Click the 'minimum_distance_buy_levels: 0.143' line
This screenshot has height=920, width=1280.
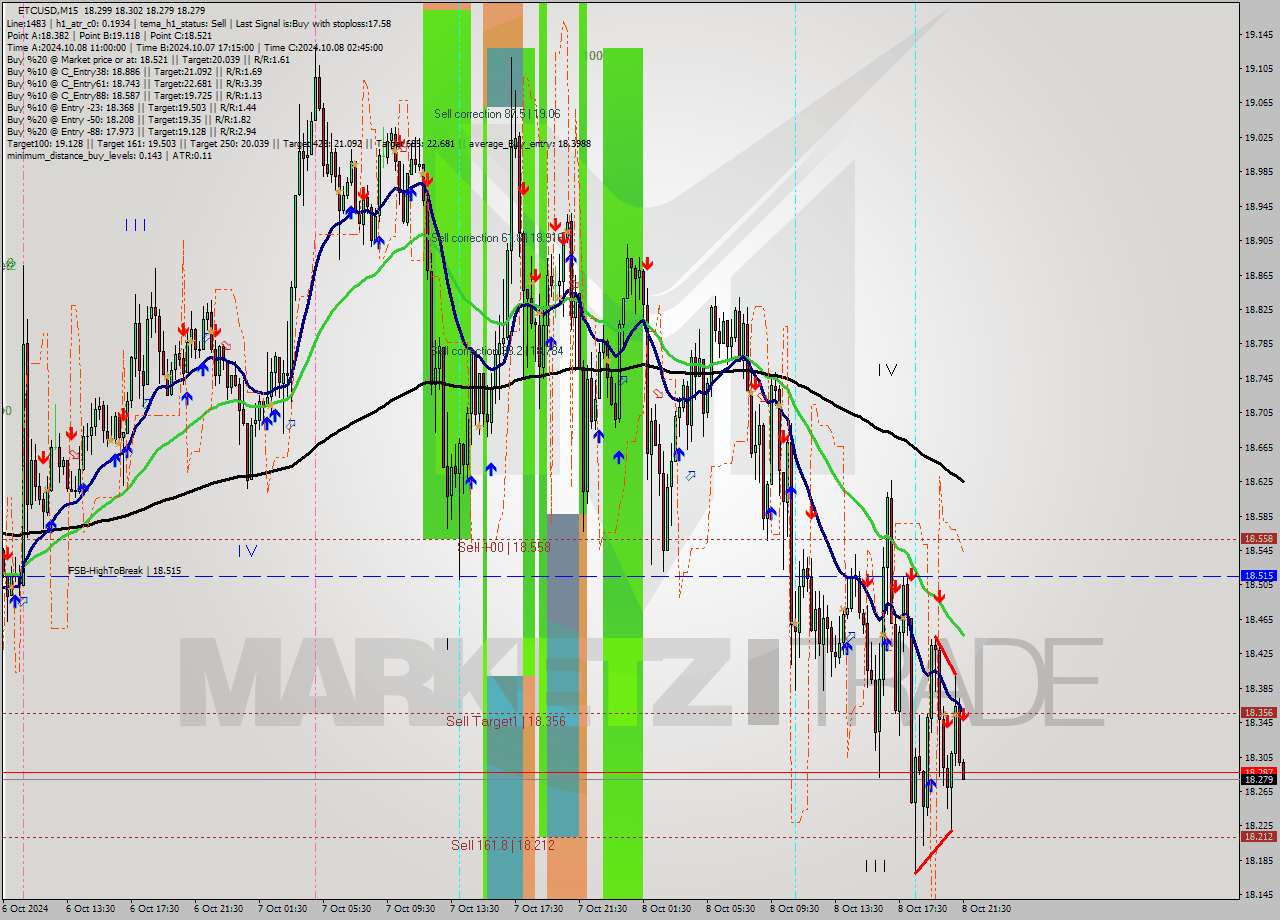(x=109, y=155)
